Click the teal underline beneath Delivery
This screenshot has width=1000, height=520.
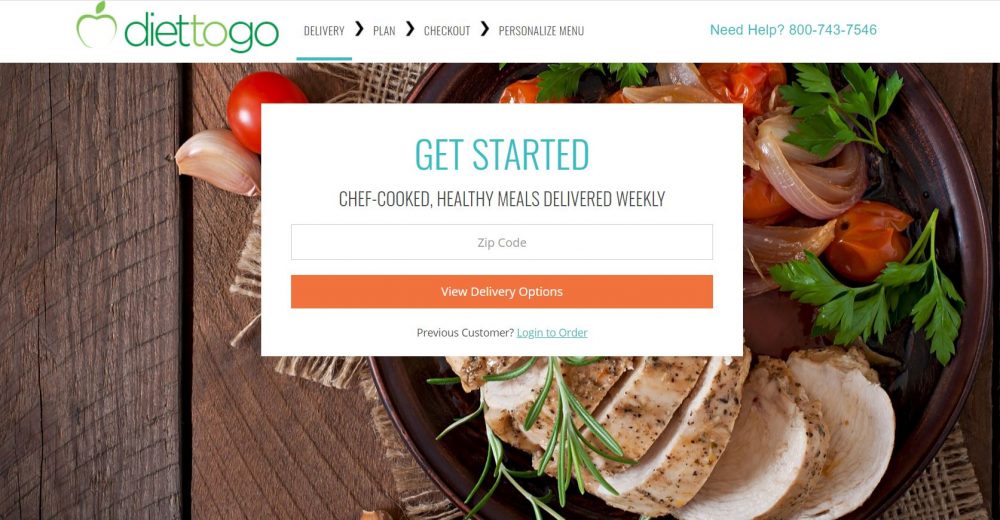click(x=324, y=59)
